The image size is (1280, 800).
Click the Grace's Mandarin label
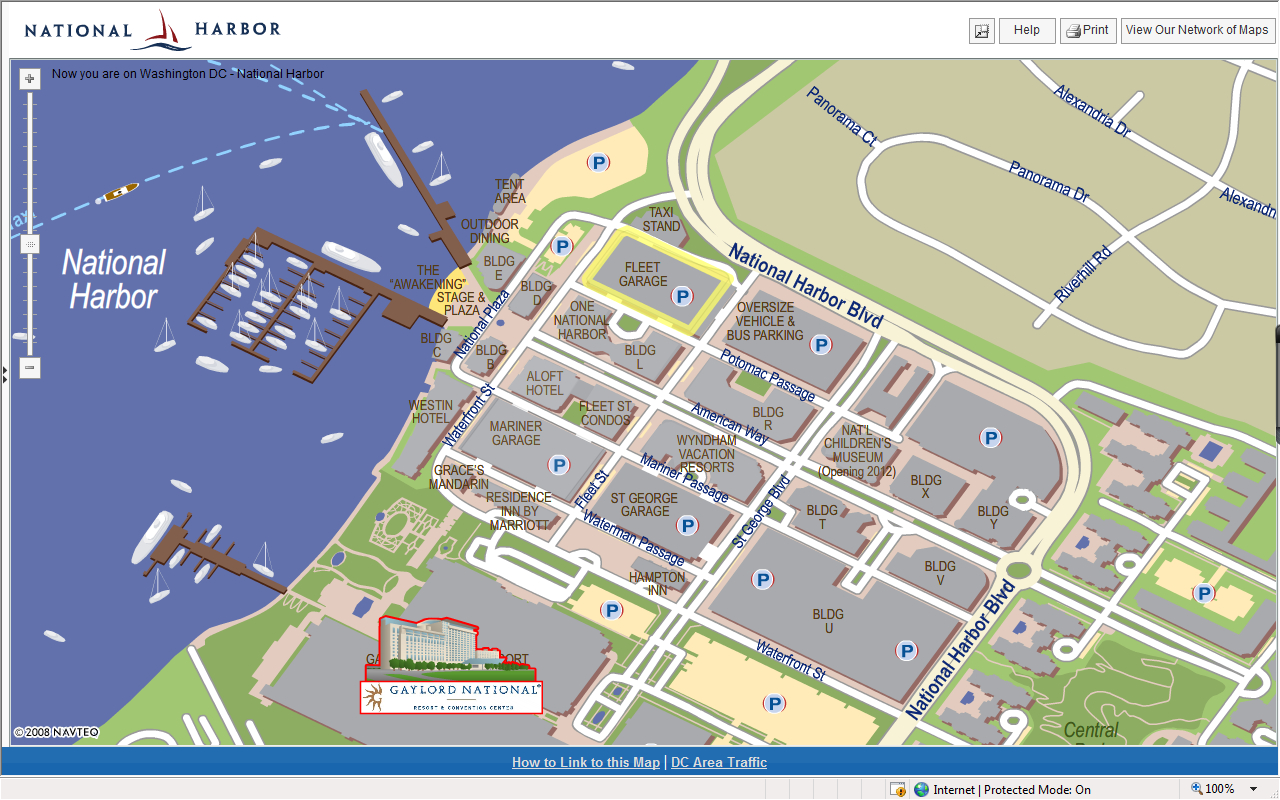[x=459, y=477]
